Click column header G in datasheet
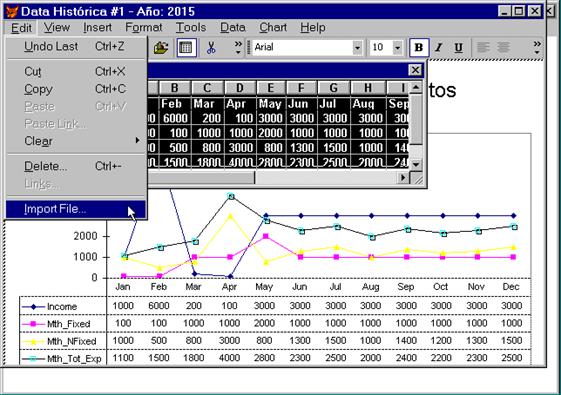 point(333,88)
